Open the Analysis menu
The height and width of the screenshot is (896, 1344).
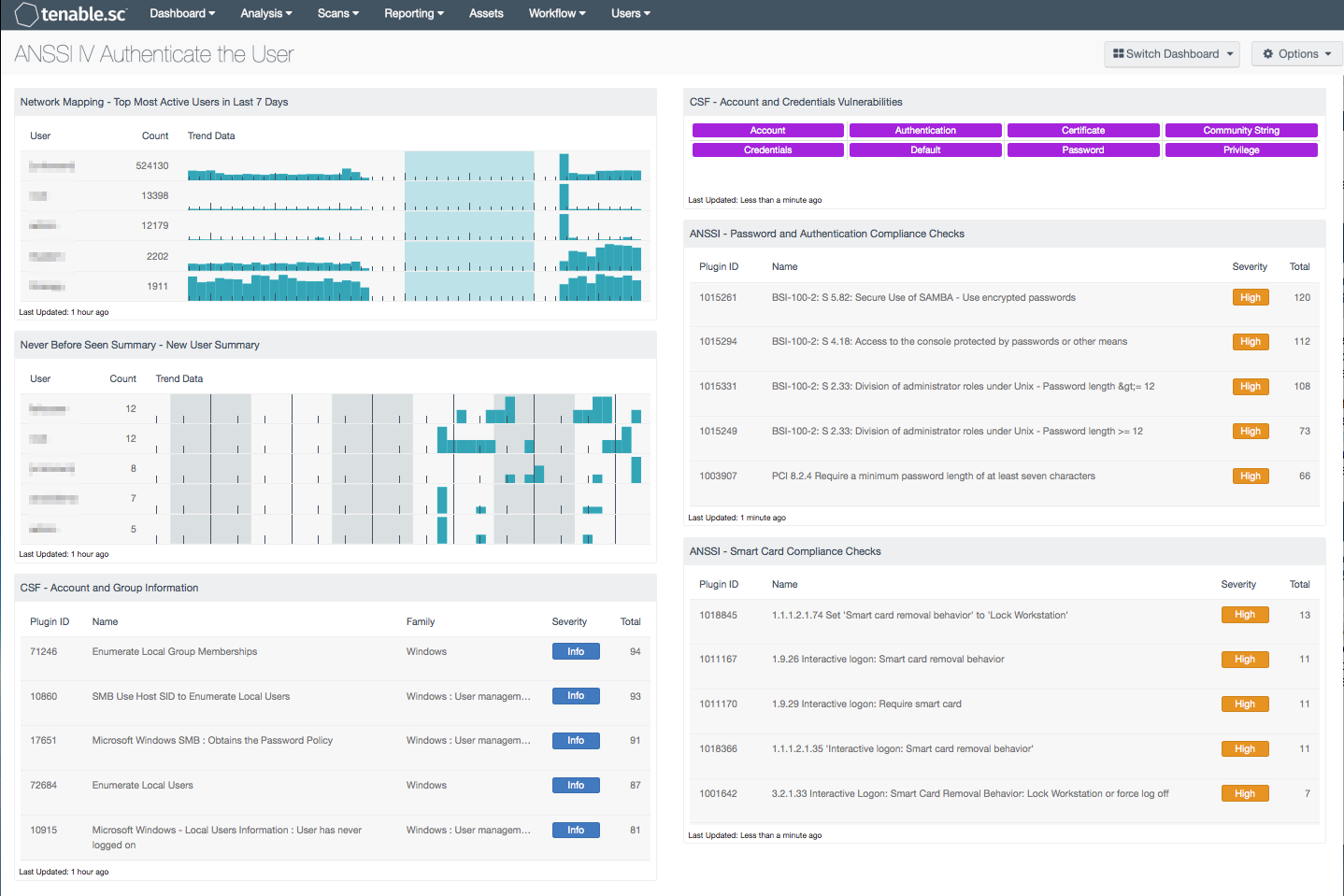click(x=266, y=13)
